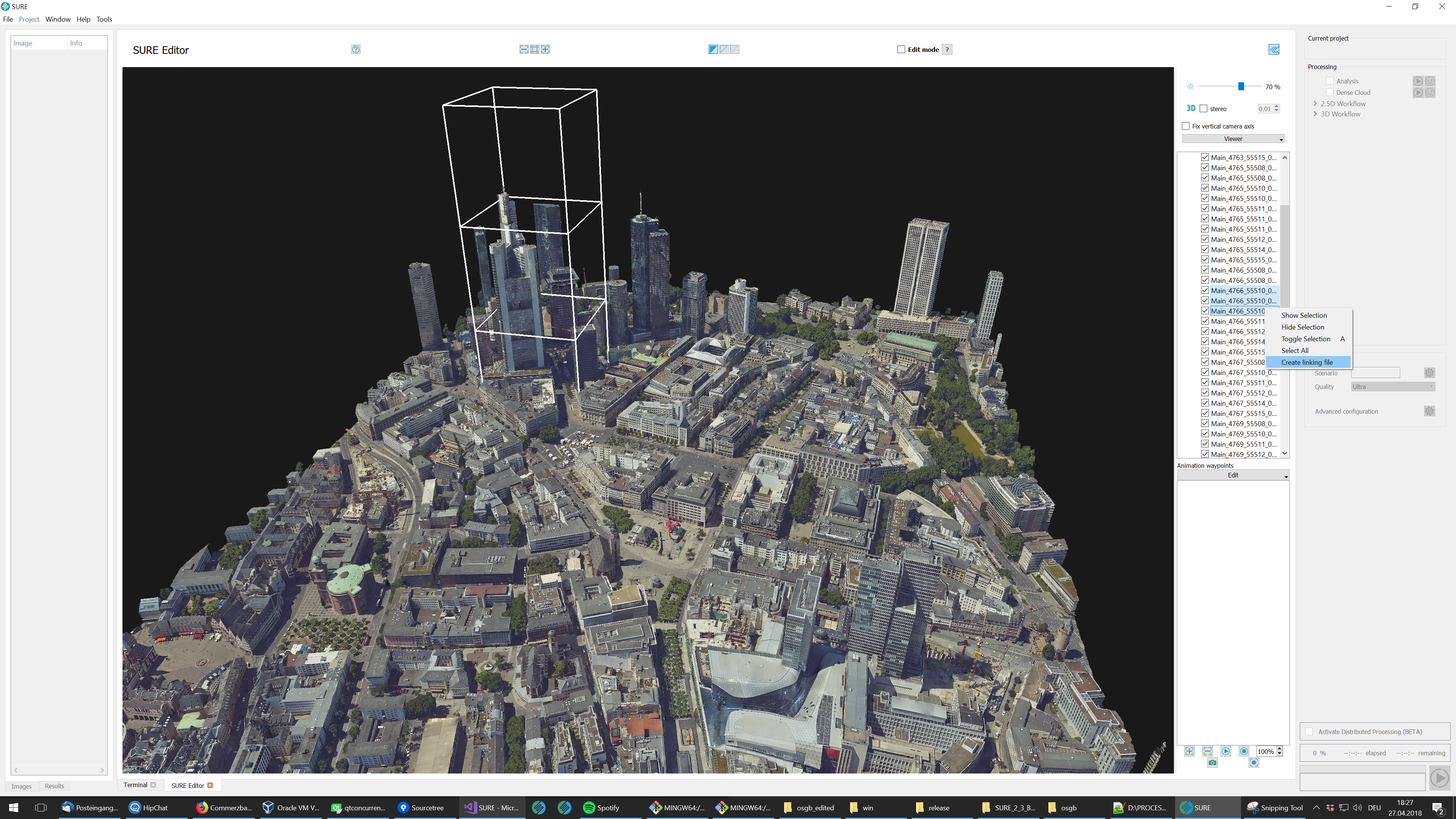Click tile list scrollbar down arrow
1456x819 pixels.
coord(1285,453)
